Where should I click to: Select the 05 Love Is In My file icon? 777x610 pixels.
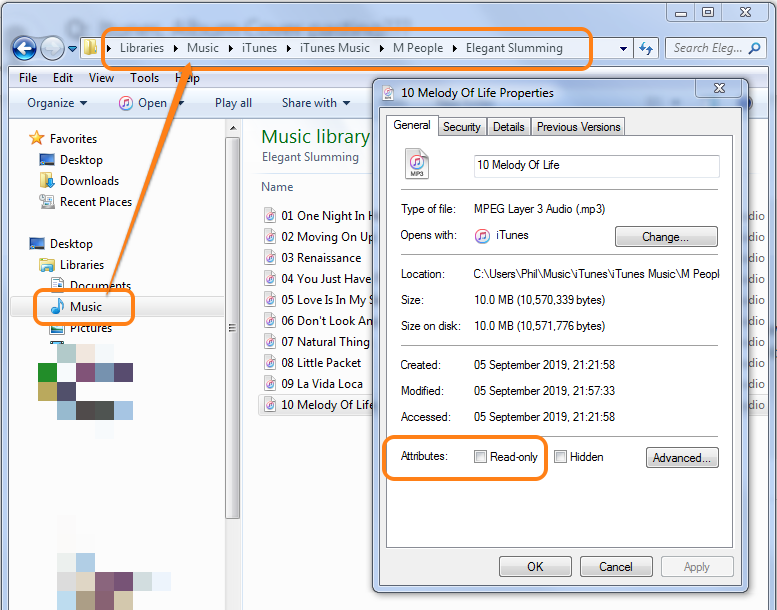coord(270,299)
